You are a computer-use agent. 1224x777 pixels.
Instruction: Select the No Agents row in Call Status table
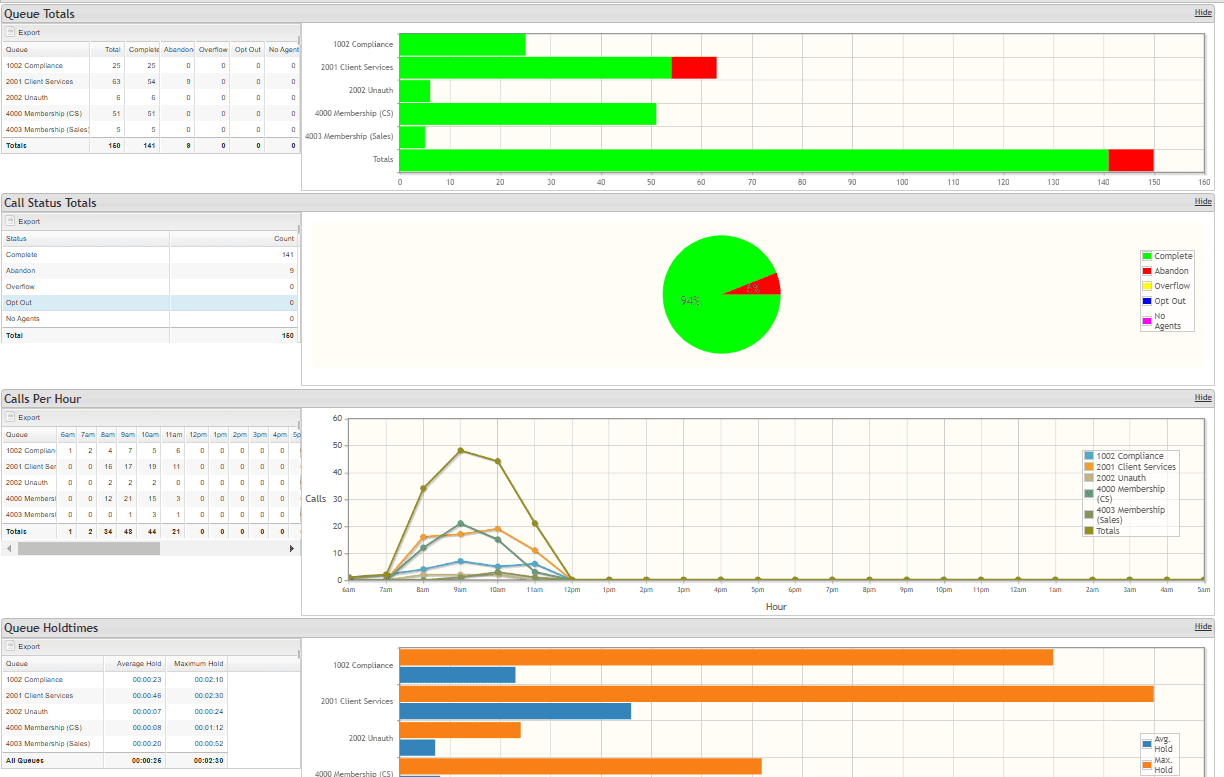(x=149, y=319)
